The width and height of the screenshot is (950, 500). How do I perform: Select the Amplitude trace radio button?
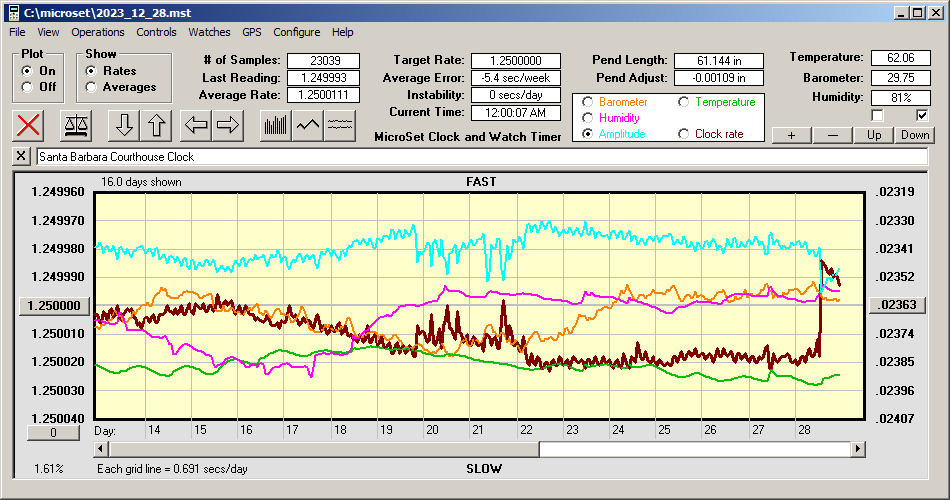point(587,134)
